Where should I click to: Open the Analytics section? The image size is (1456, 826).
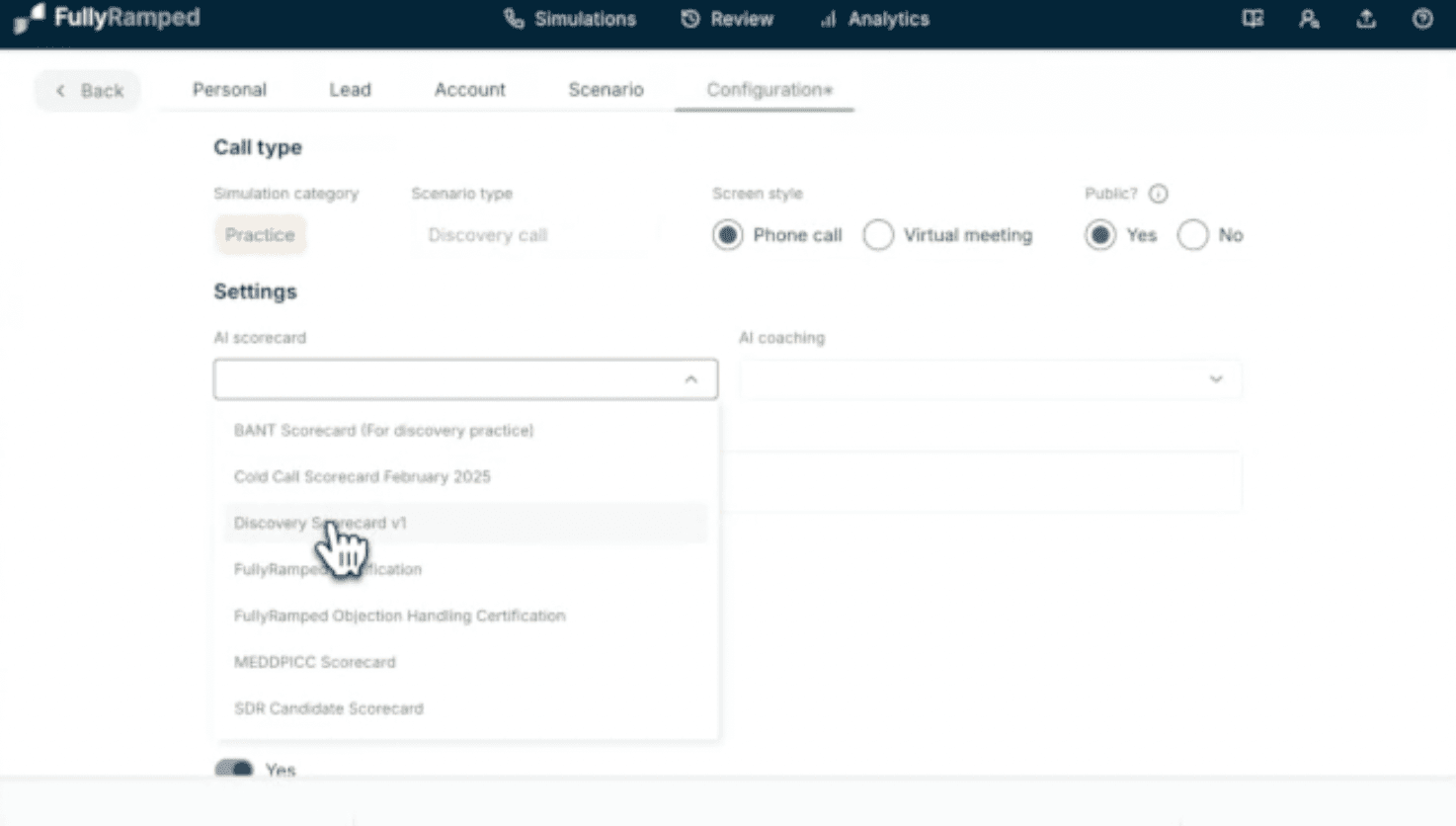point(874,19)
